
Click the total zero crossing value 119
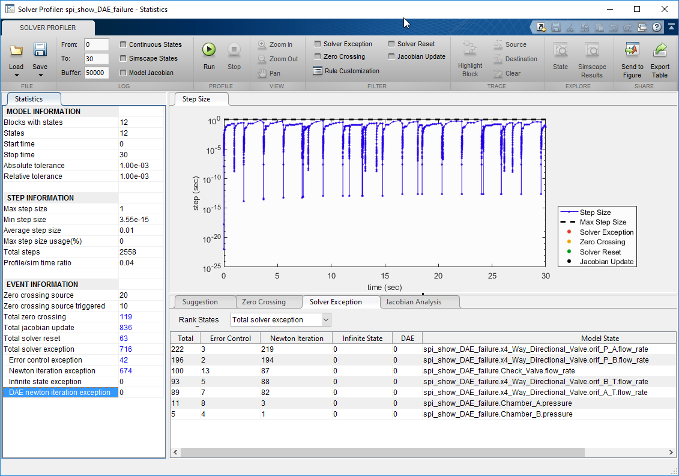[126, 315]
